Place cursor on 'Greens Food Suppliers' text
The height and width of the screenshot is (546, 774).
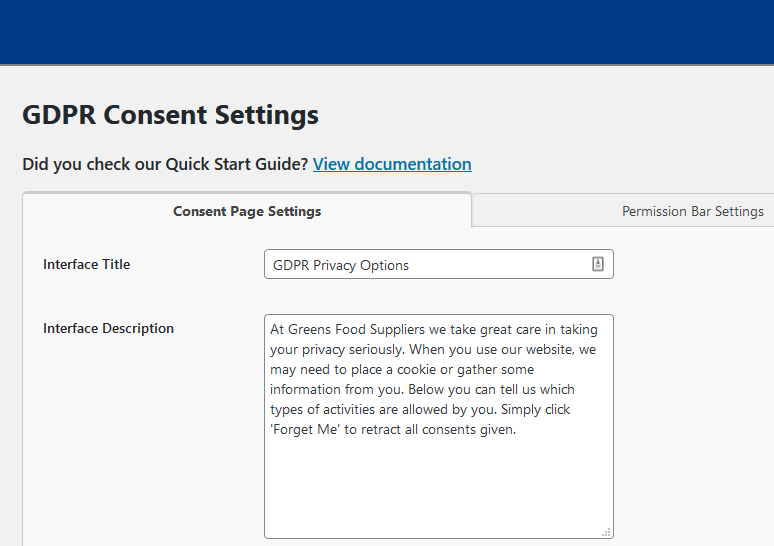pos(356,330)
